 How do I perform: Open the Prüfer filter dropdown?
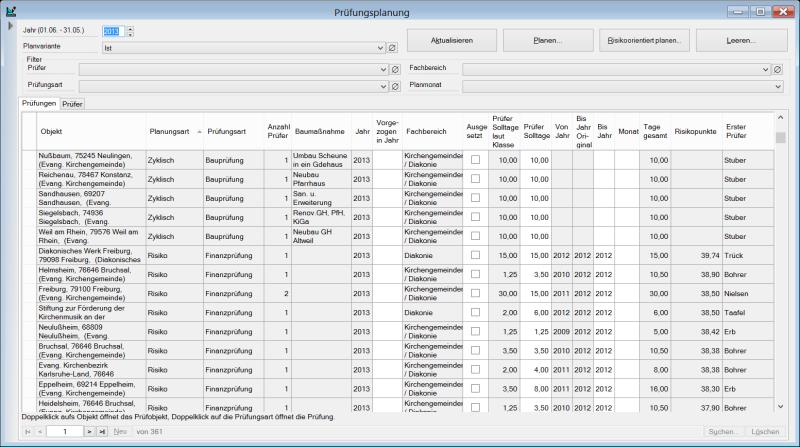point(383,69)
